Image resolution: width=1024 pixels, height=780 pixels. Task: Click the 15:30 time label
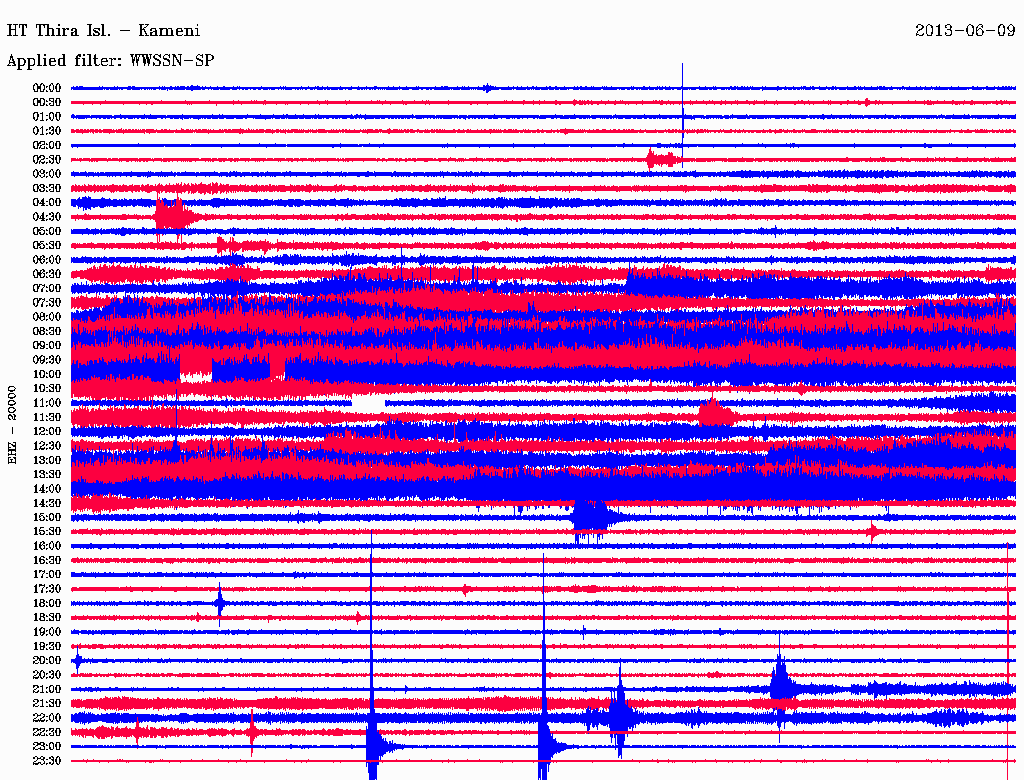pos(47,531)
